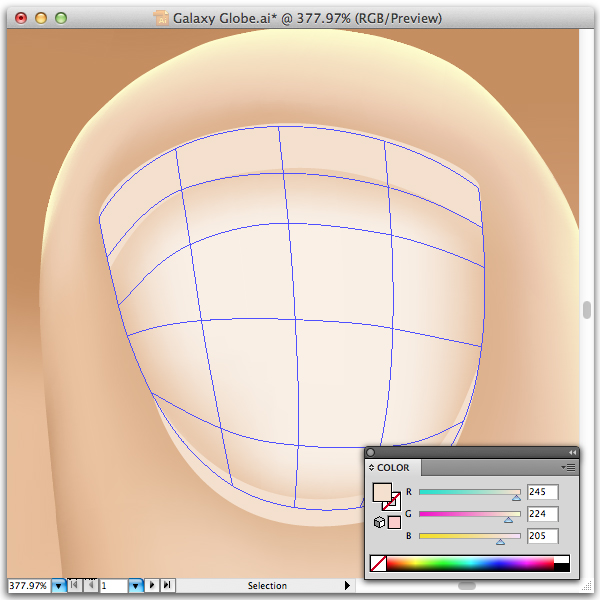Click the B value field showing 205
Viewport: 600px width, 600px height.
click(x=543, y=536)
